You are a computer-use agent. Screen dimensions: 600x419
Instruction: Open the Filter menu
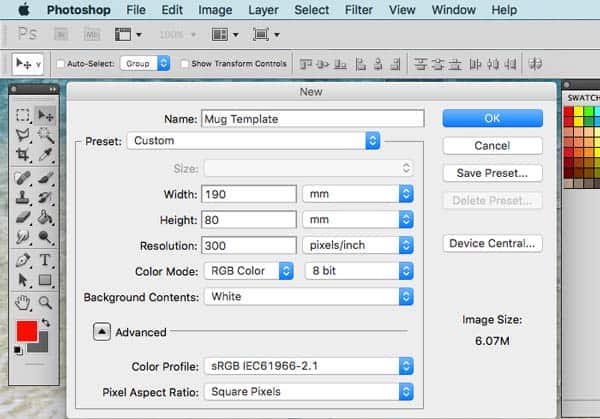tap(359, 10)
